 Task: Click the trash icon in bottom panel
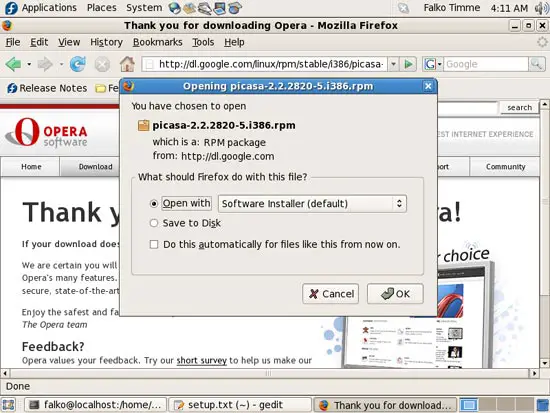click(543, 405)
